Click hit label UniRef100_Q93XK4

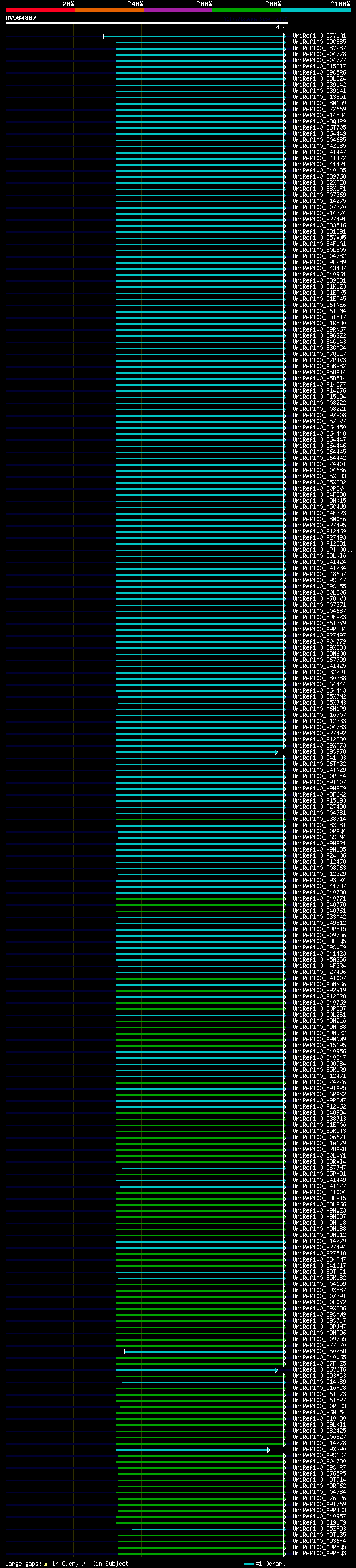pyautogui.click(x=319, y=880)
